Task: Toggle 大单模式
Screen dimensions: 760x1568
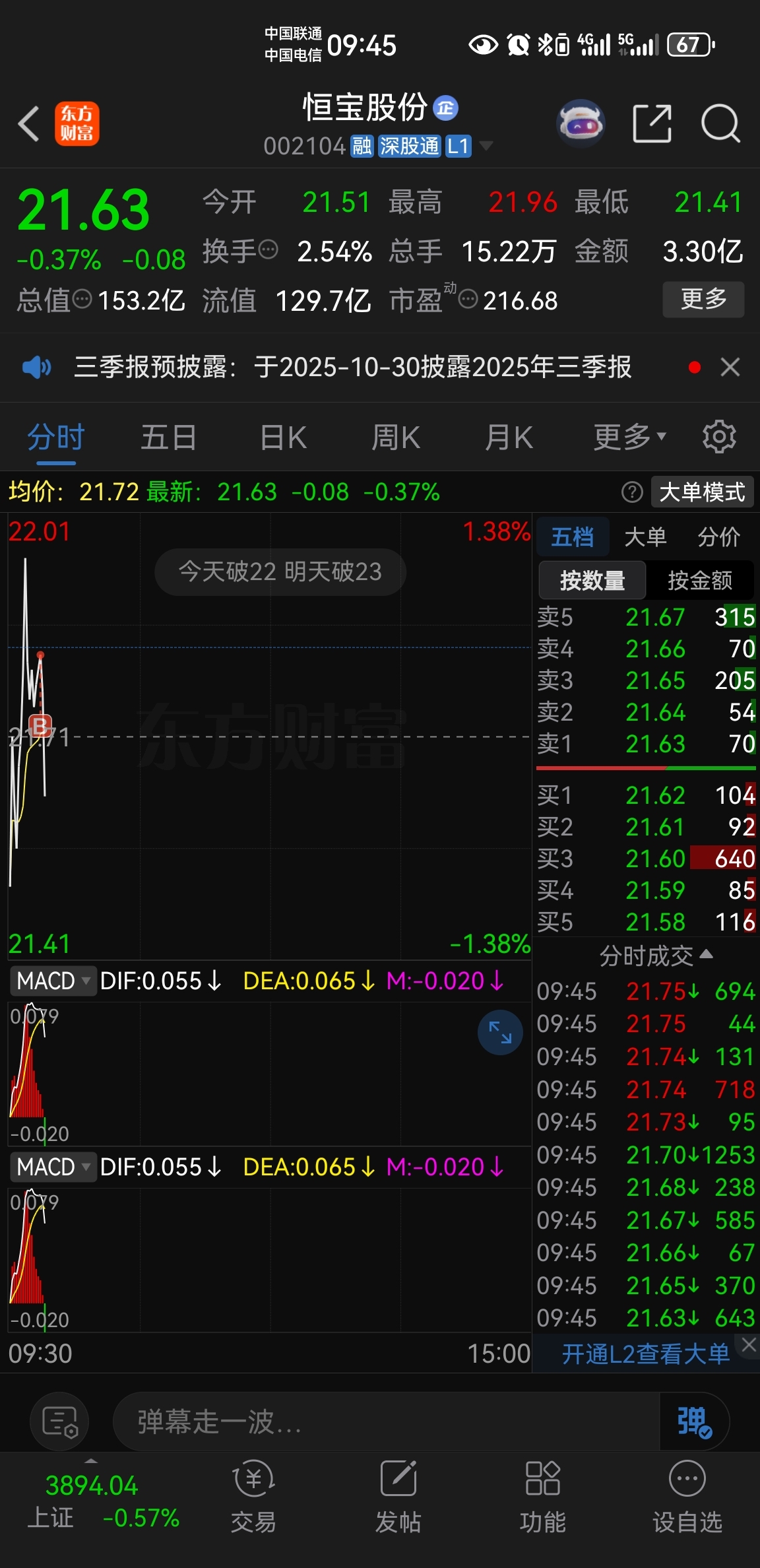Action: pos(702,492)
